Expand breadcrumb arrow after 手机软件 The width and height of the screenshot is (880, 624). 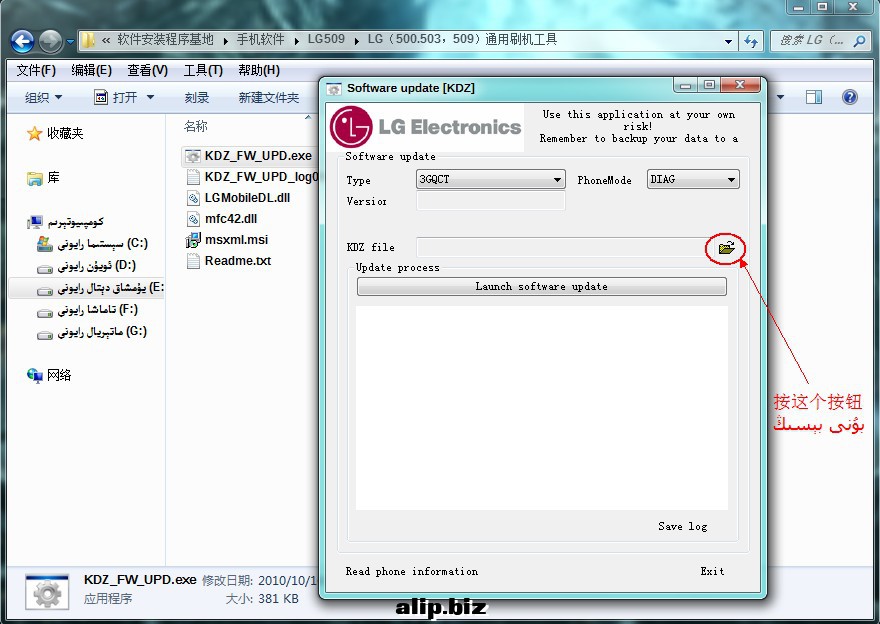coord(296,40)
